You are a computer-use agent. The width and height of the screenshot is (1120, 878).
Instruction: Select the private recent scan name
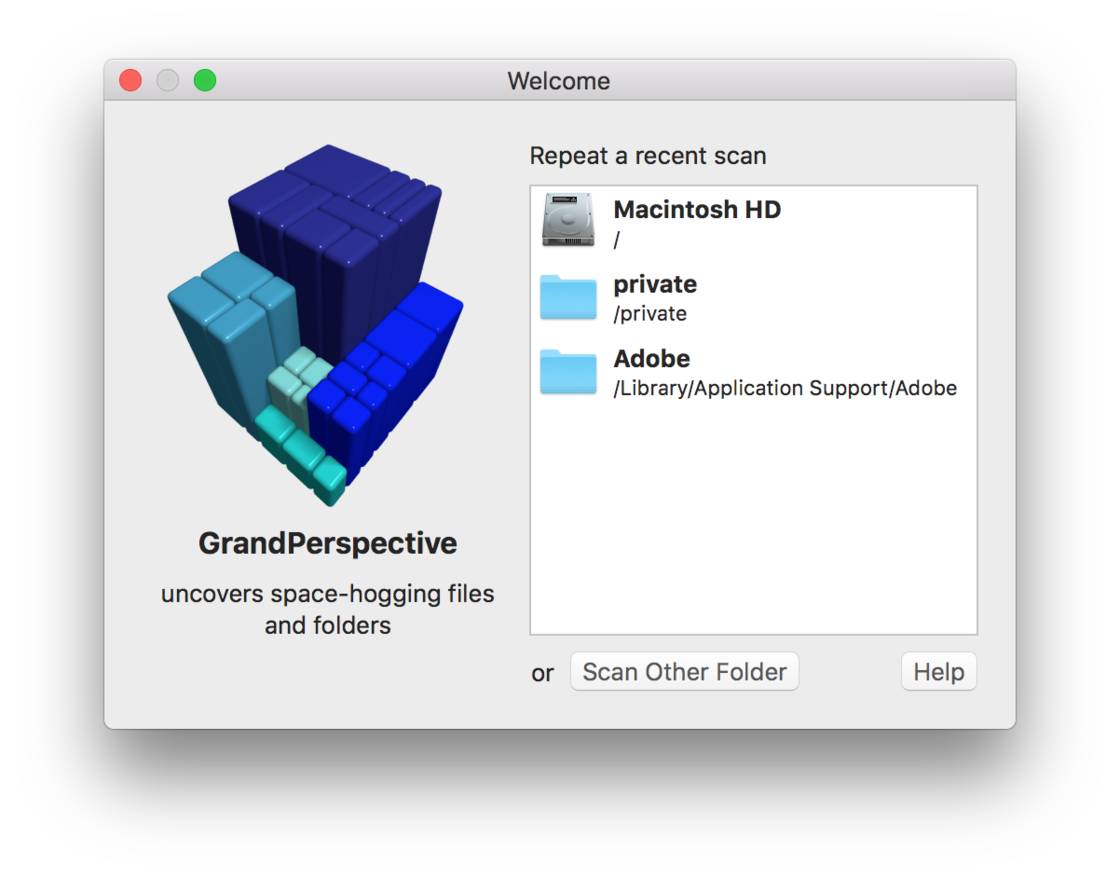click(655, 284)
